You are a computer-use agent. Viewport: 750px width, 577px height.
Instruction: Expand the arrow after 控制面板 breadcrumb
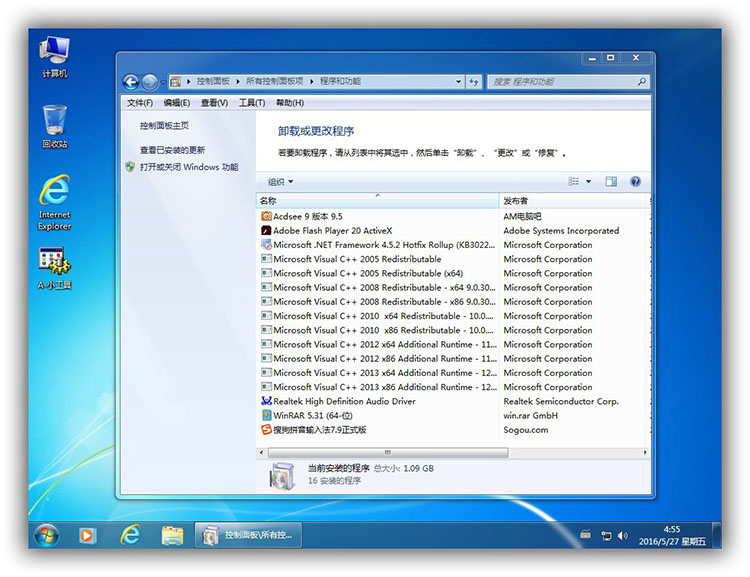238,82
